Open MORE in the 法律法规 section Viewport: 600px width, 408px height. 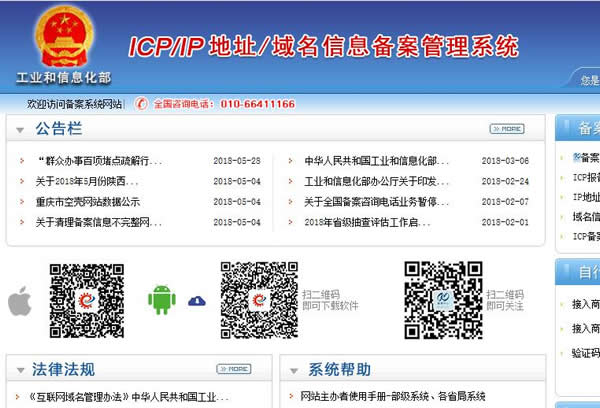[x=233, y=369]
